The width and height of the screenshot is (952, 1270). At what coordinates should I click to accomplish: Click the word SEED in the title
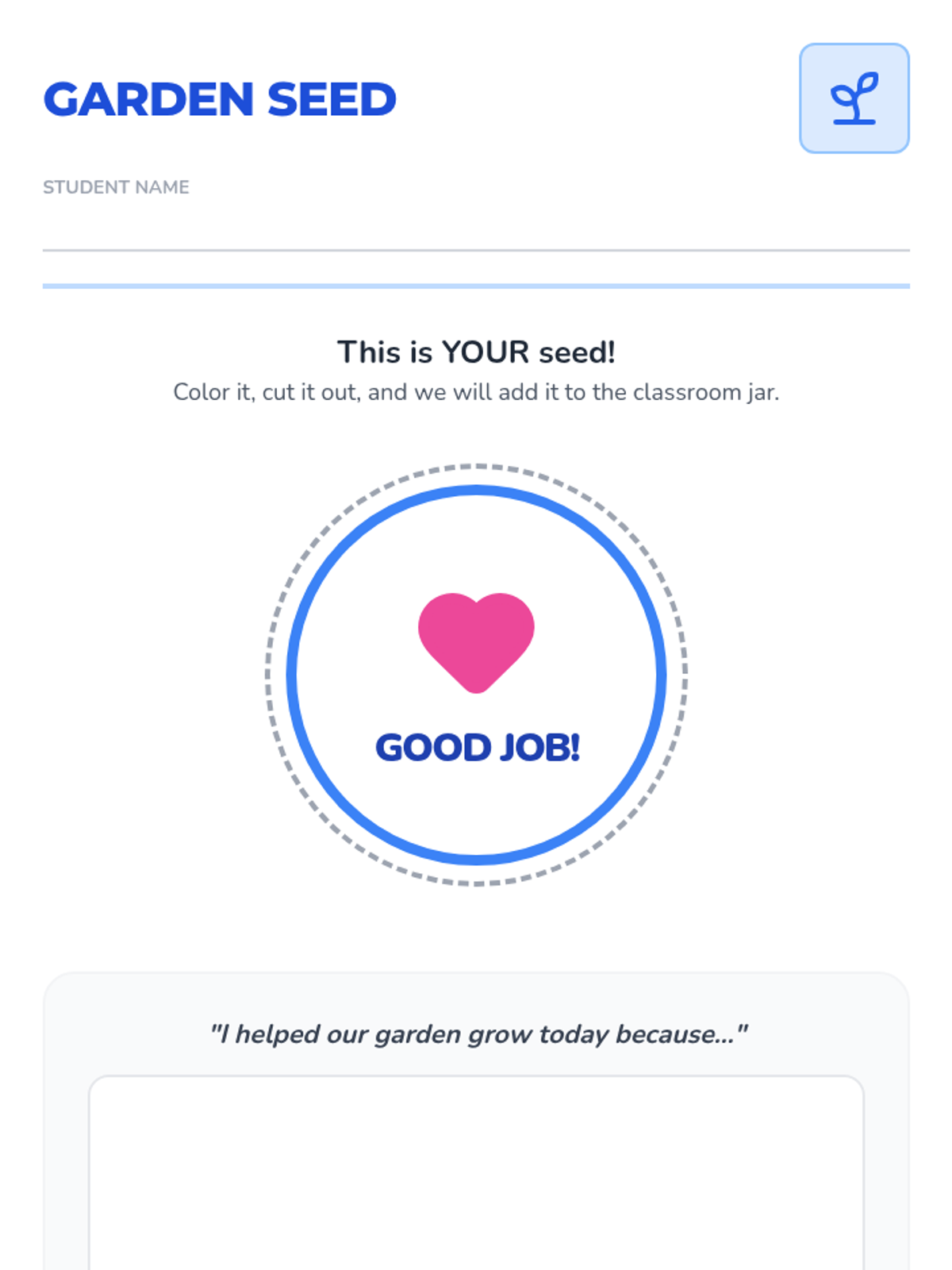pyautogui.click(x=332, y=100)
